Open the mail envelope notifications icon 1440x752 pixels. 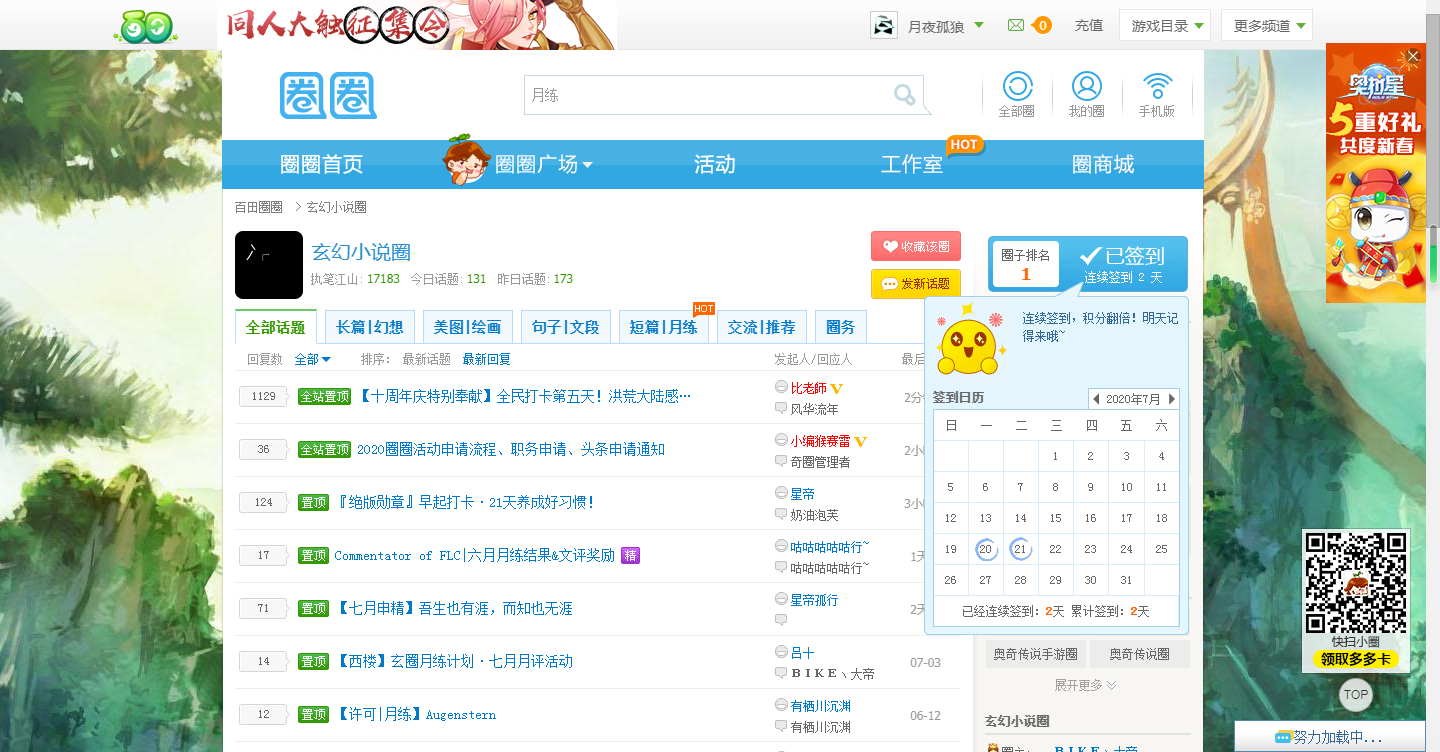click(1016, 25)
